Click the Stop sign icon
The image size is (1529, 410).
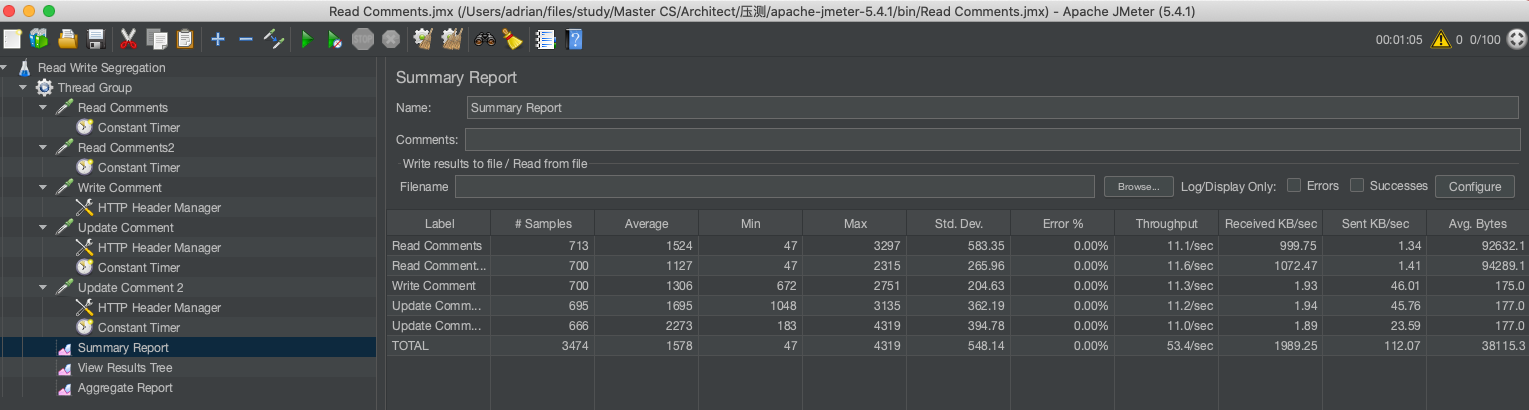pyautogui.click(x=363, y=40)
